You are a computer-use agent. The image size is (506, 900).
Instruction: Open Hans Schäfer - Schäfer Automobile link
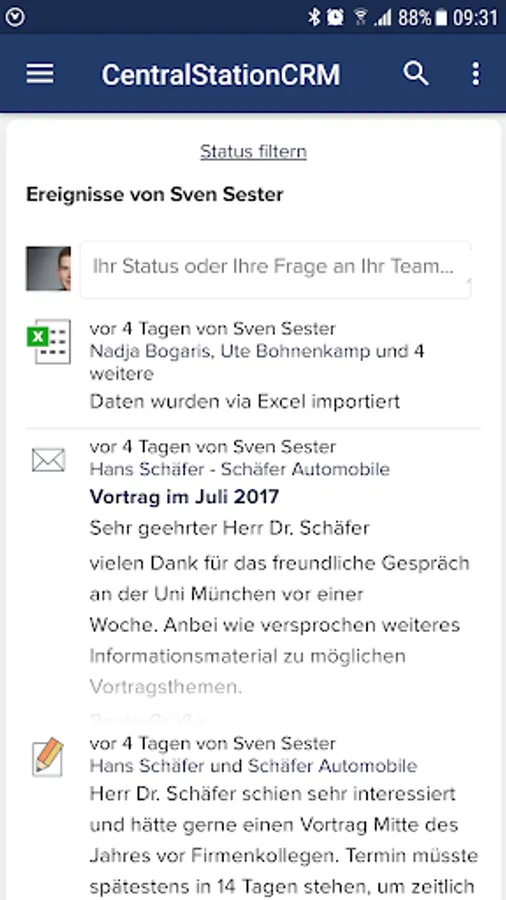[x=240, y=470]
